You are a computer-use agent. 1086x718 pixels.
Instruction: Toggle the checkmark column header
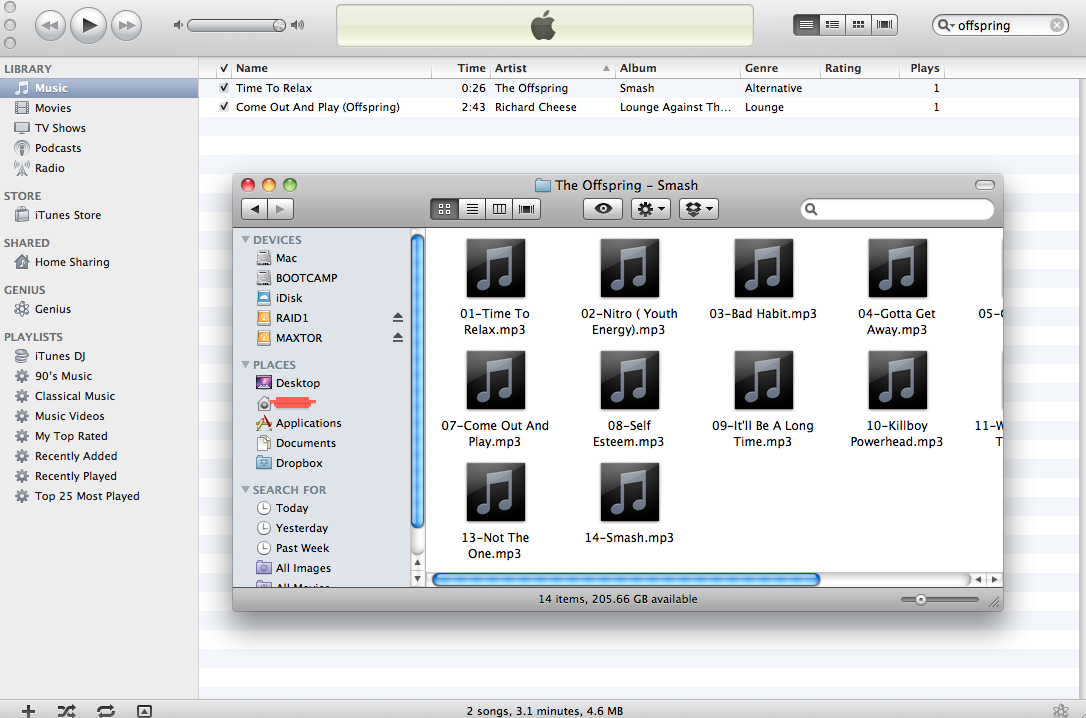point(224,68)
